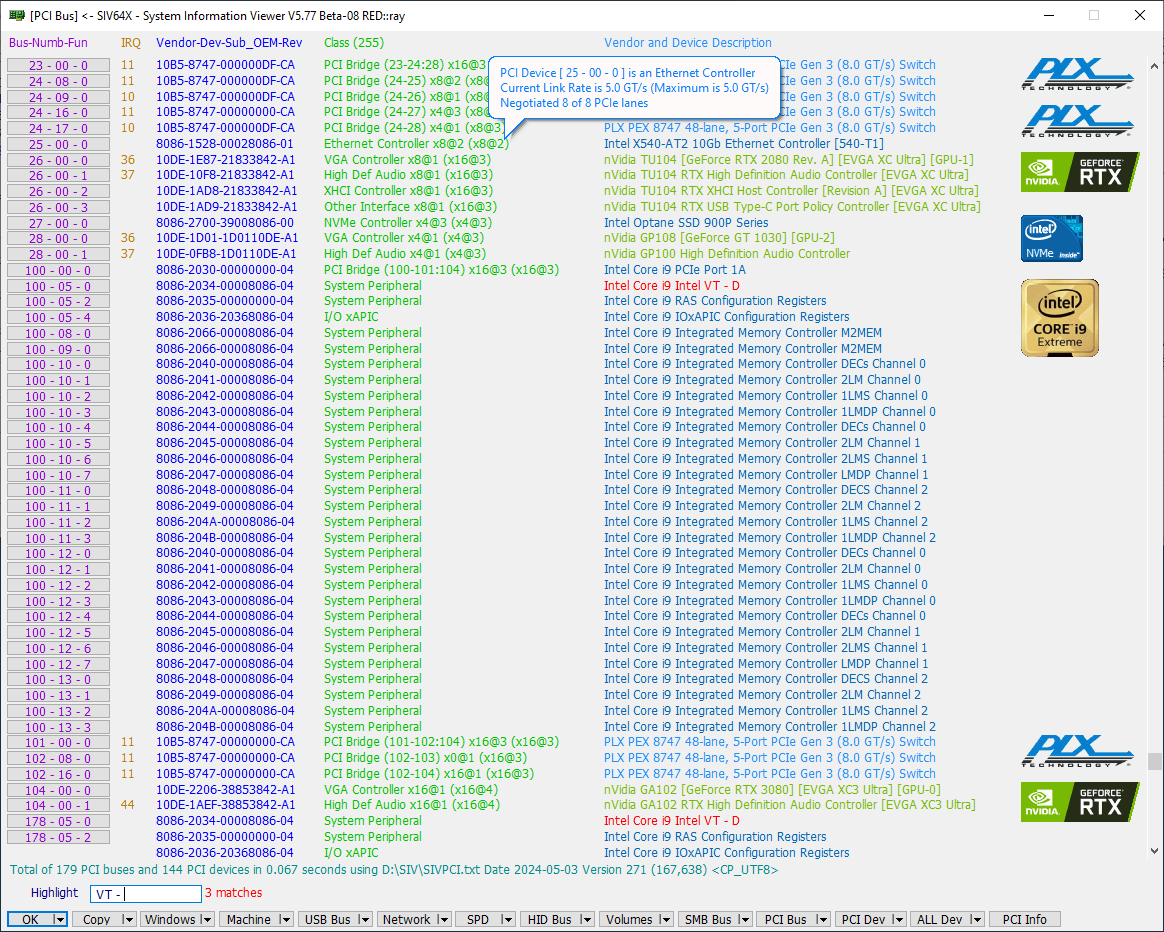This screenshot has height=932, width=1164.
Task: Click the Highlight text input field
Action: pos(144,894)
